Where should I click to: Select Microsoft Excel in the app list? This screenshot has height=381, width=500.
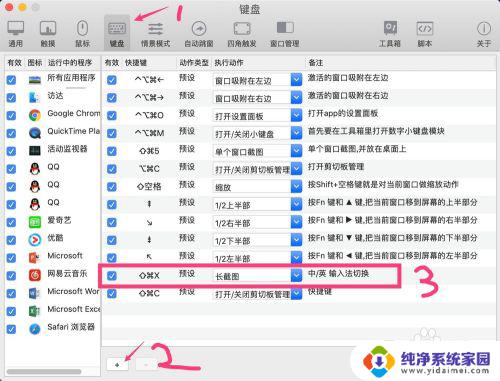[x=53, y=311]
